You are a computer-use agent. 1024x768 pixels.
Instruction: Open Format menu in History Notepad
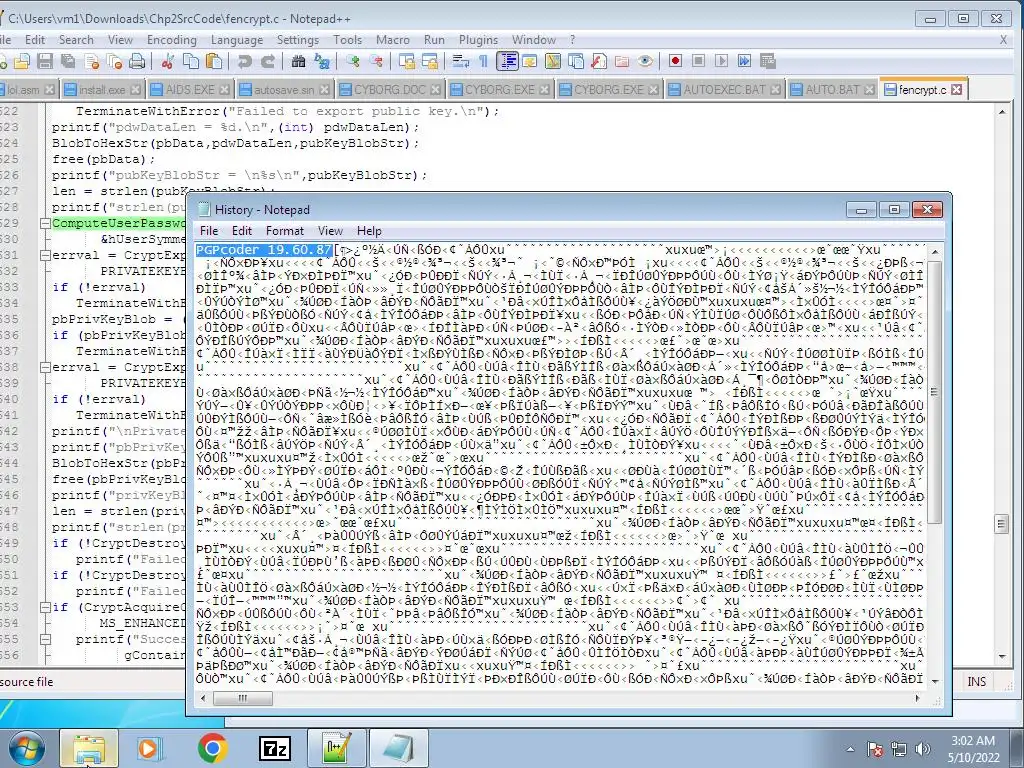click(x=285, y=231)
